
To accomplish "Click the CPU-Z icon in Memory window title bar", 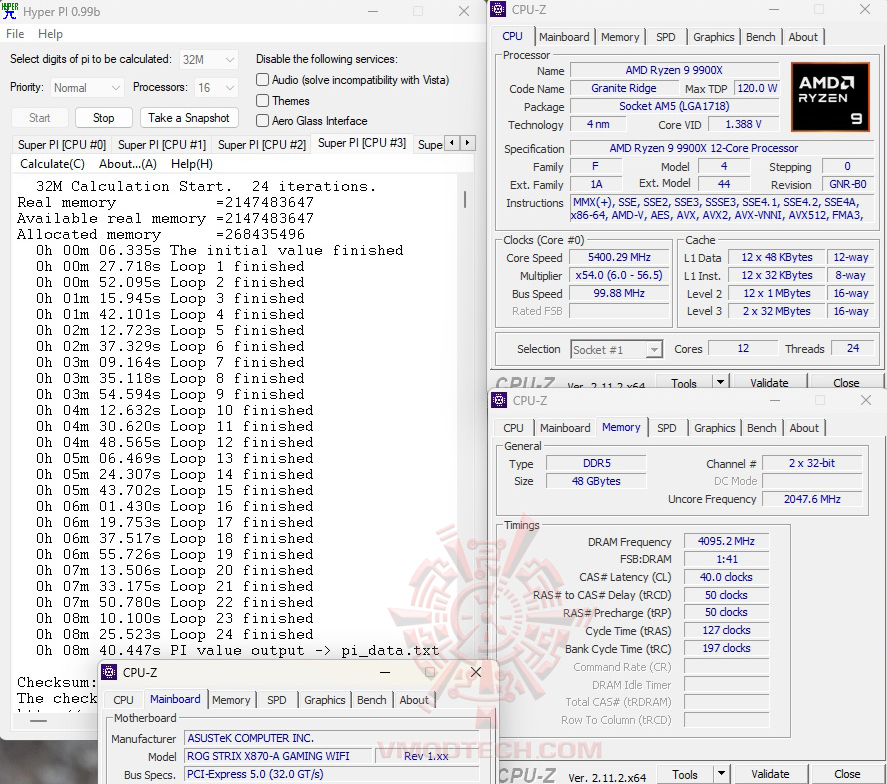I will pos(499,400).
